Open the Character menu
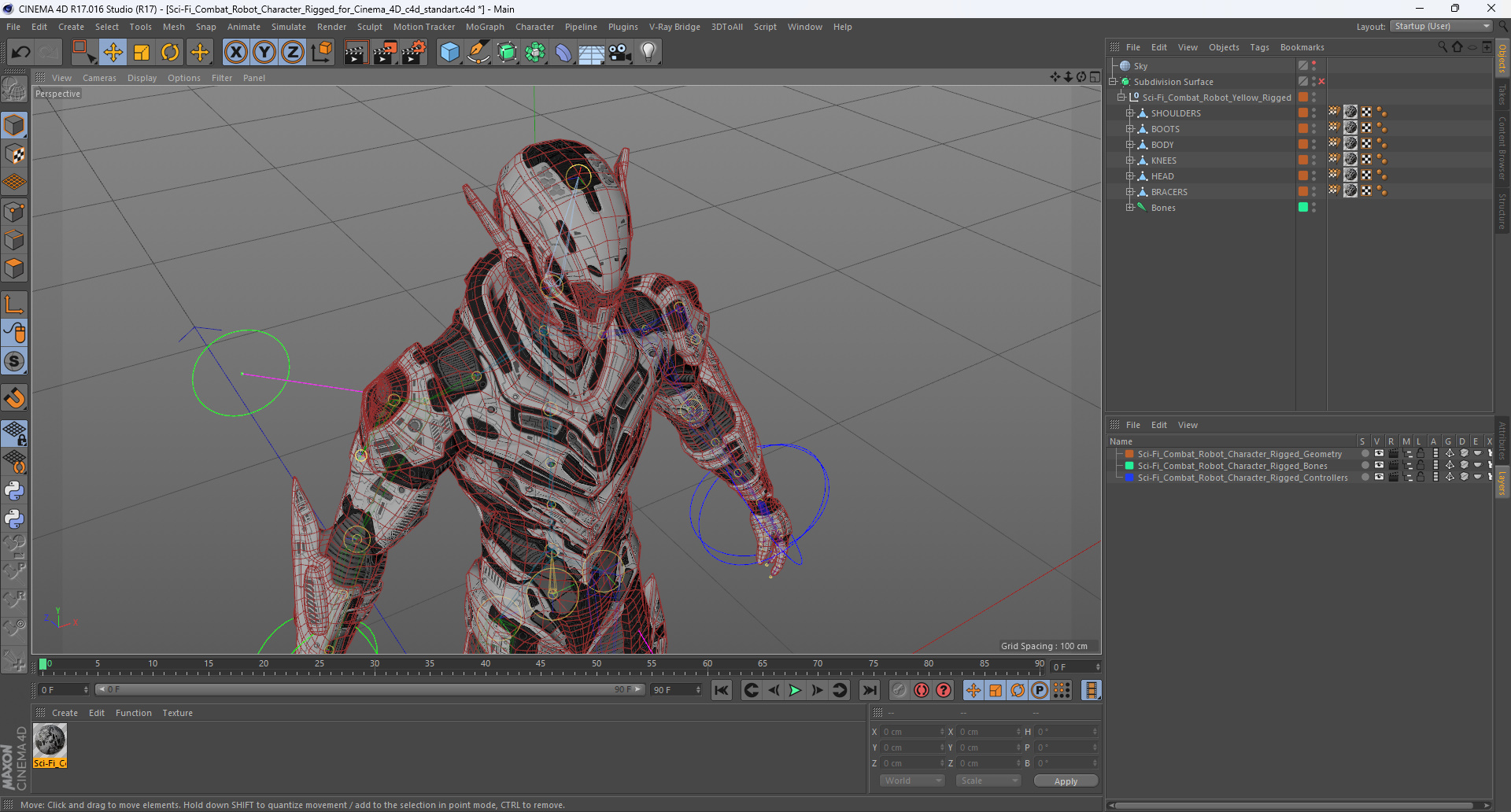The height and width of the screenshot is (812, 1511). 534,27
